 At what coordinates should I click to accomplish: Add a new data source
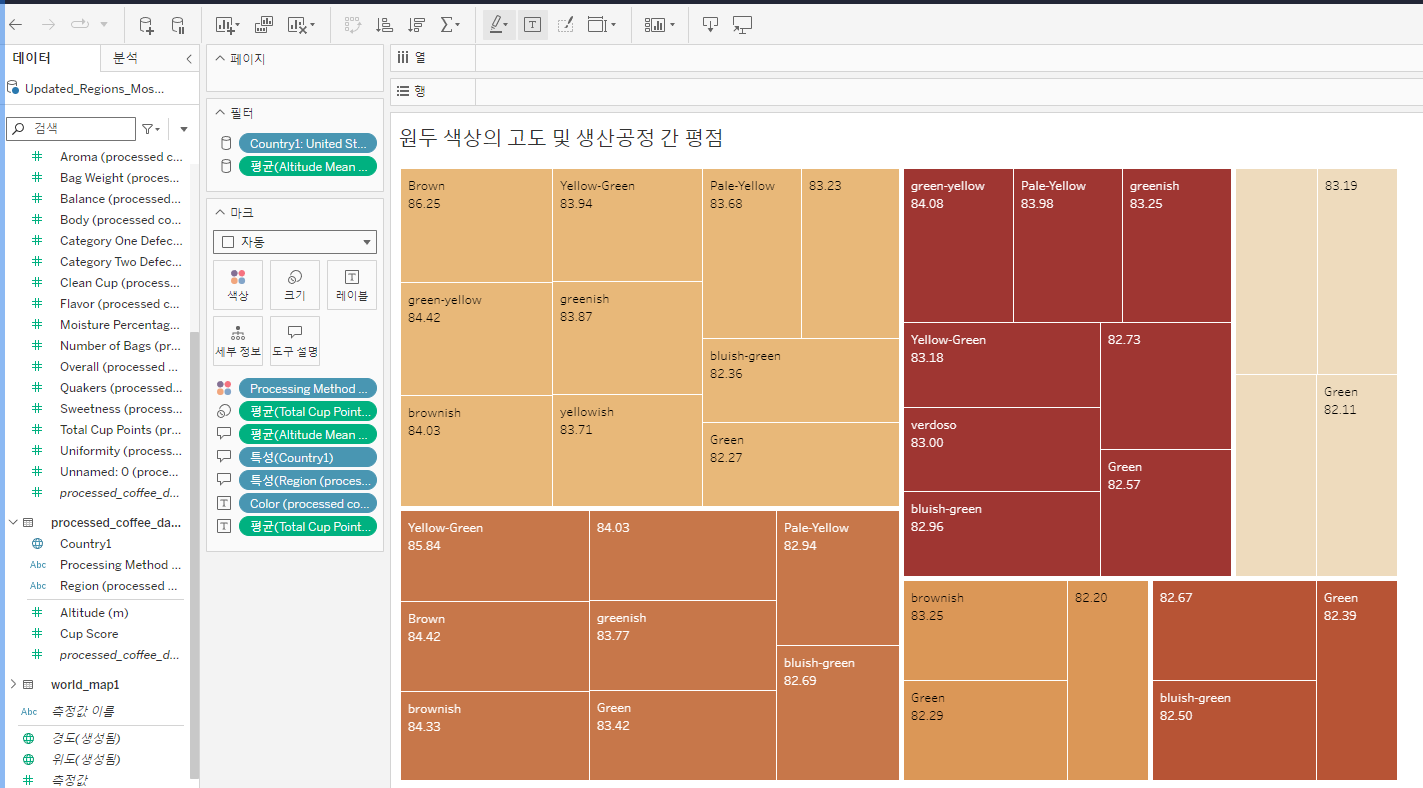pyautogui.click(x=146, y=25)
